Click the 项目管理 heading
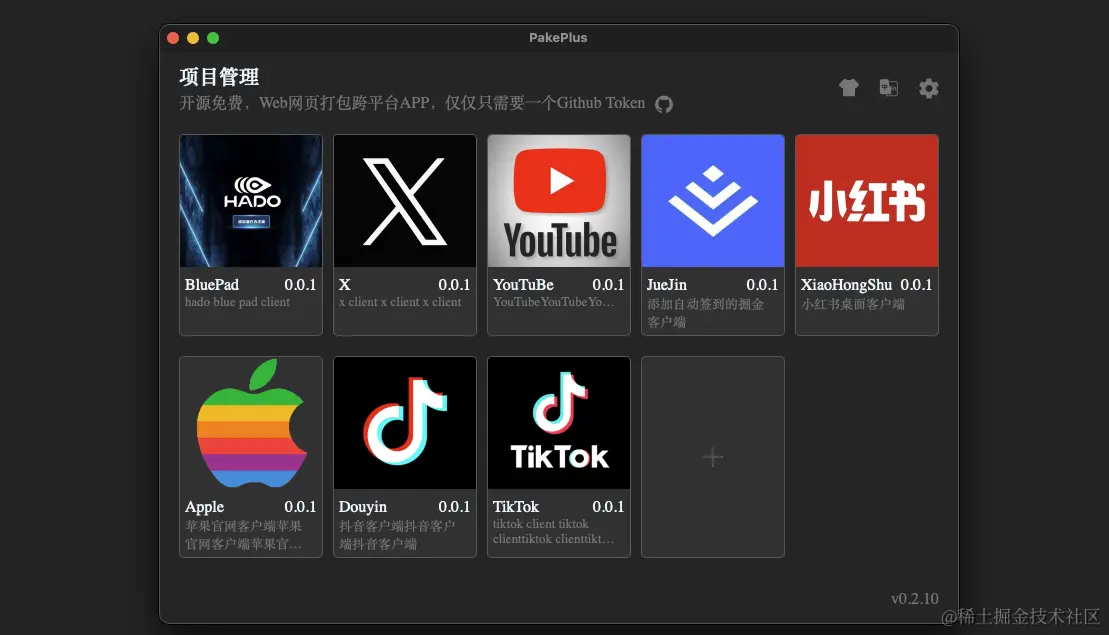Image resolution: width=1109 pixels, height=635 pixels. [x=219, y=76]
